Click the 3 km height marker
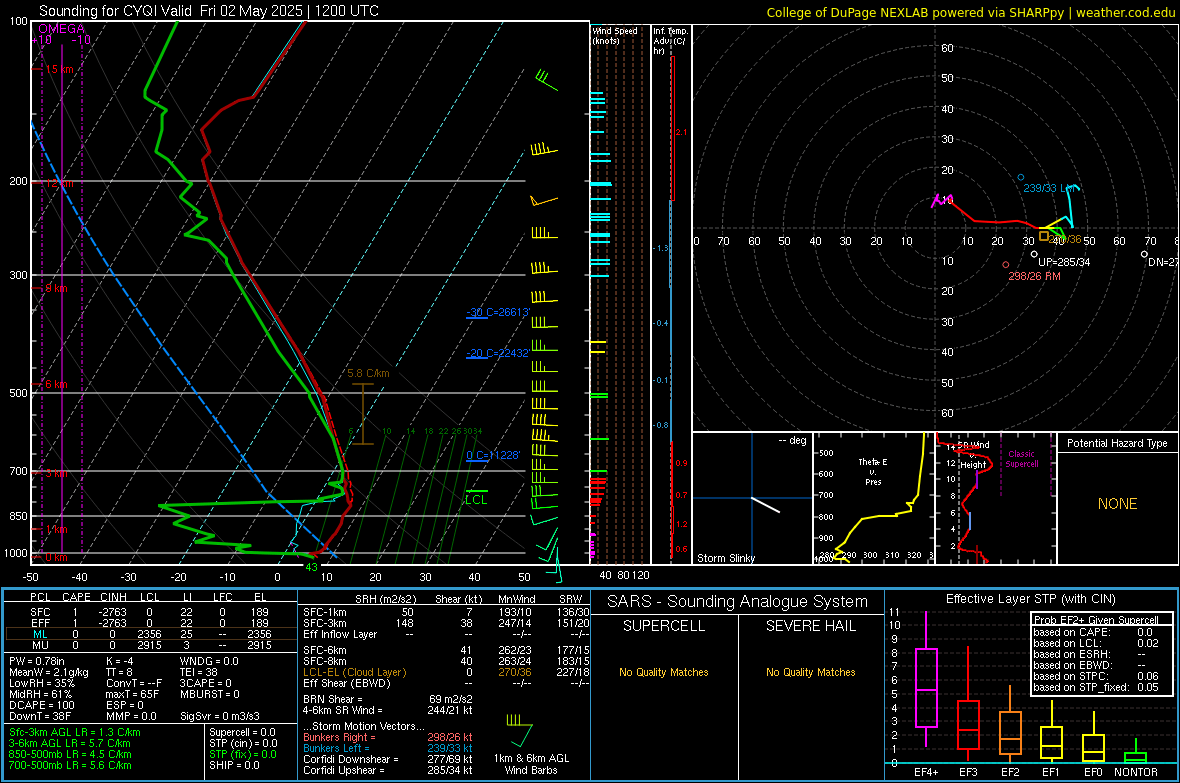This screenshot has width=1180, height=783. pos(56,473)
